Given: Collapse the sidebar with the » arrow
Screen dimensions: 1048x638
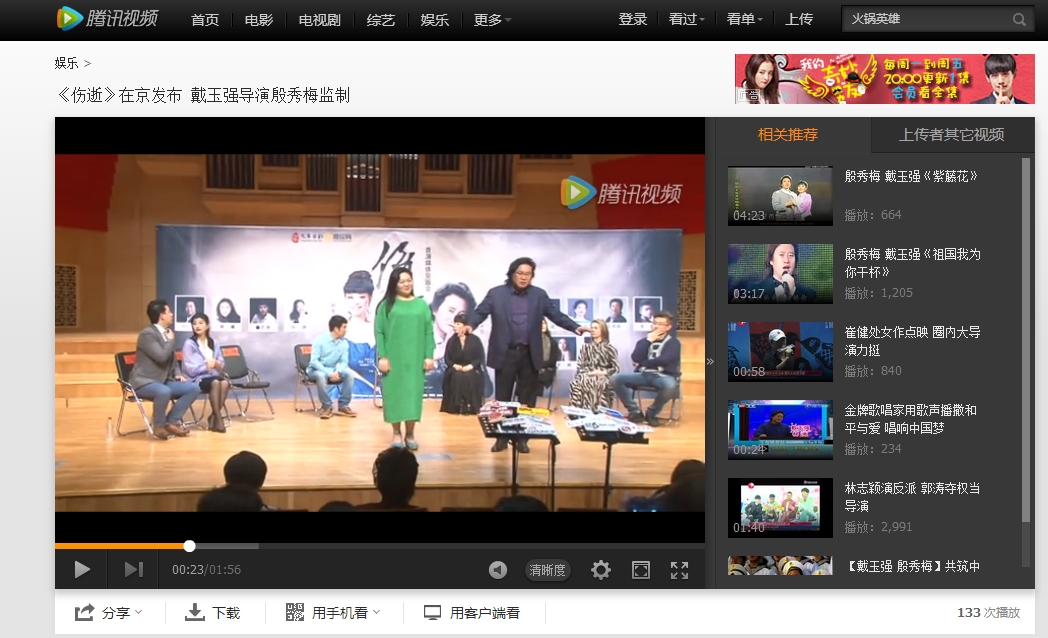Looking at the screenshot, I should (709, 360).
